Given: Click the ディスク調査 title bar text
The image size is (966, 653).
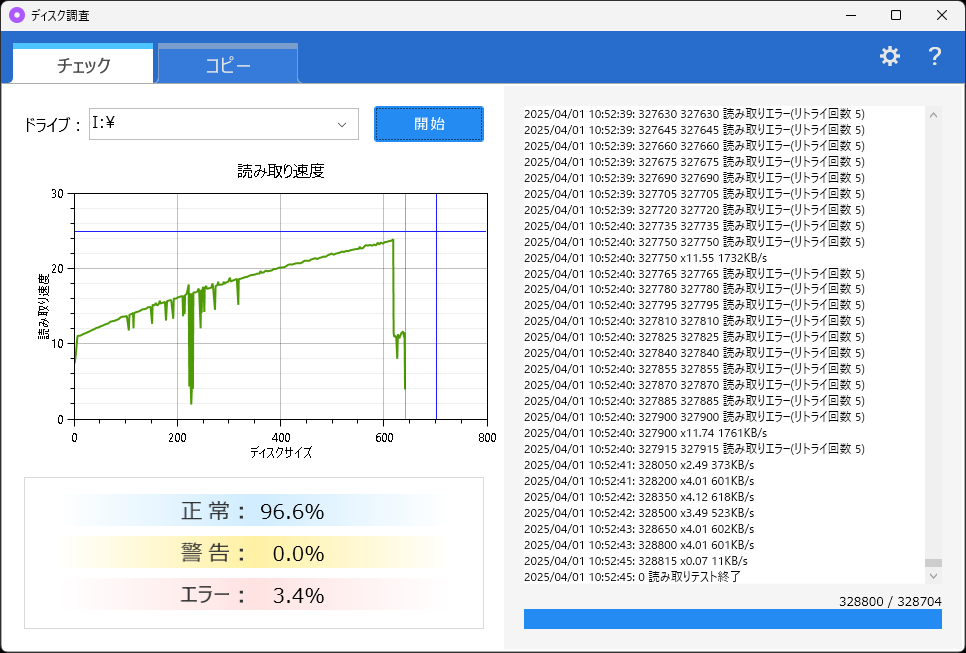Looking at the screenshot, I should tap(60, 15).
